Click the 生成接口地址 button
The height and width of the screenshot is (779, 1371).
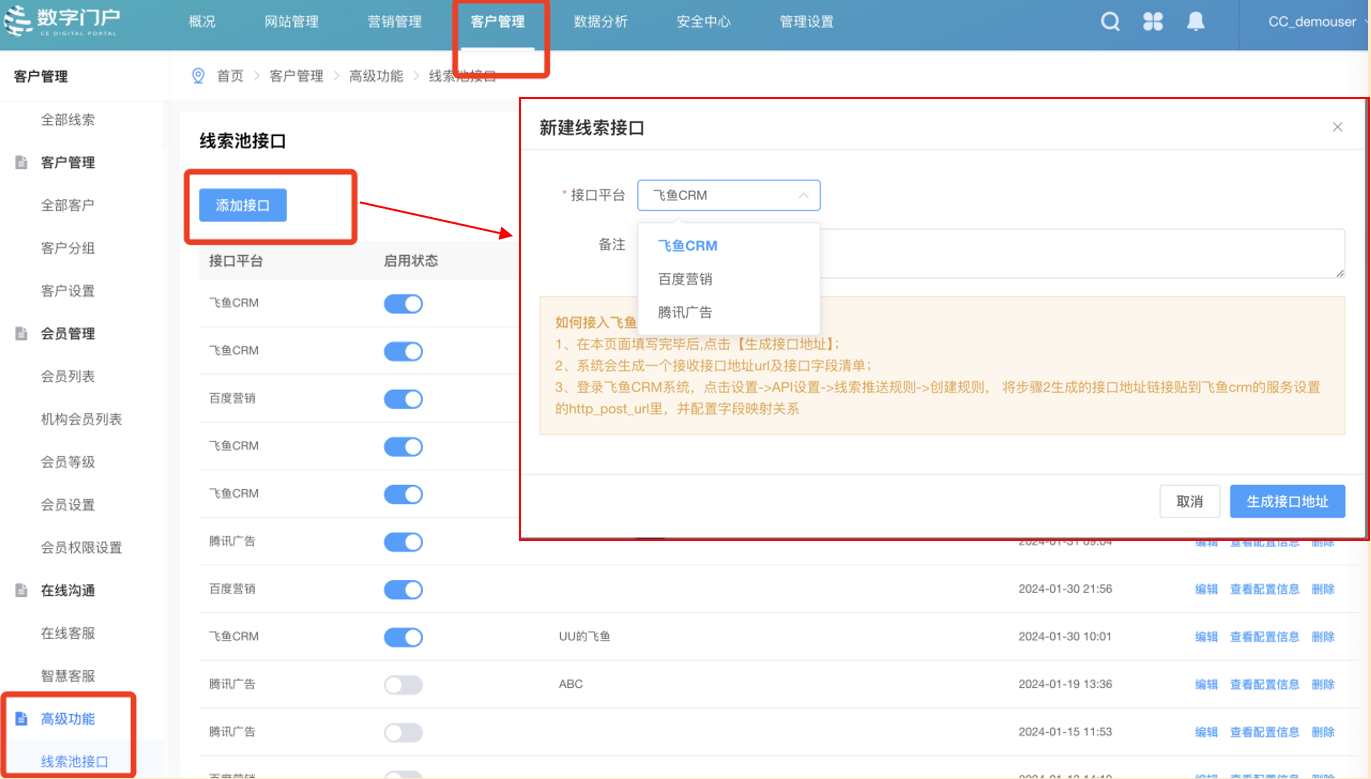(x=1287, y=501)
